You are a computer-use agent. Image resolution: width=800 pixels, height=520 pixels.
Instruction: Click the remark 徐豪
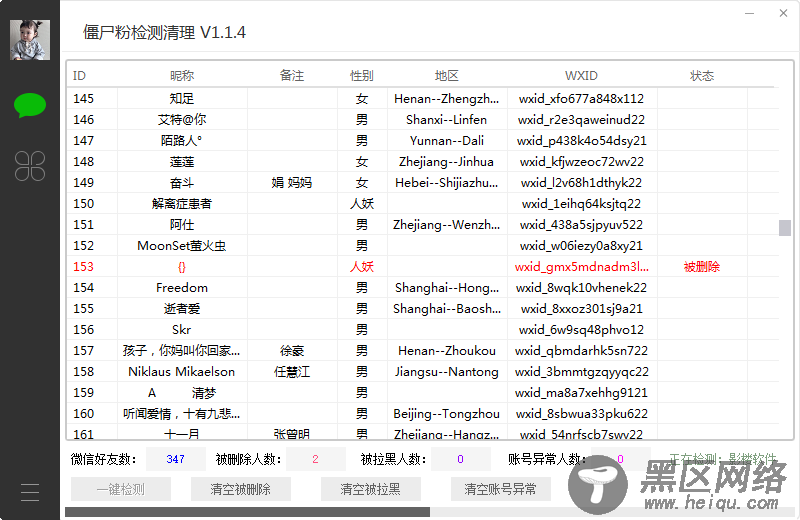(x=292, y=351)
